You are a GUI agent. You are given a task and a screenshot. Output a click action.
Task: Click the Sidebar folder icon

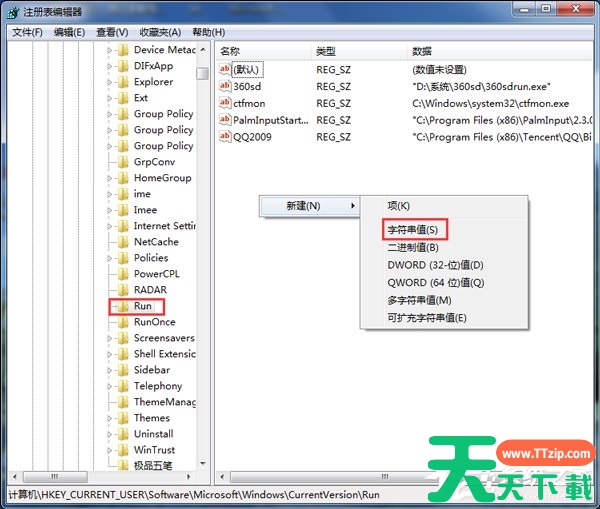point(123,370)
